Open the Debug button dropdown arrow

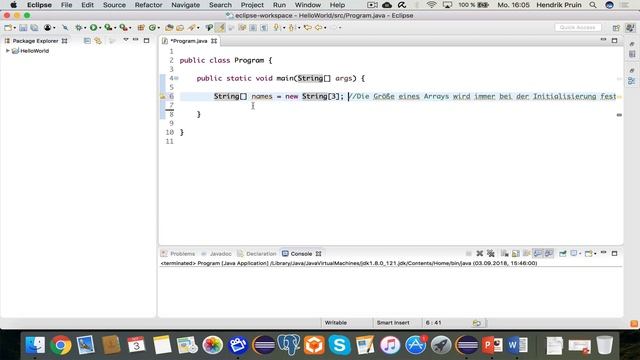[x=84, y=28]
